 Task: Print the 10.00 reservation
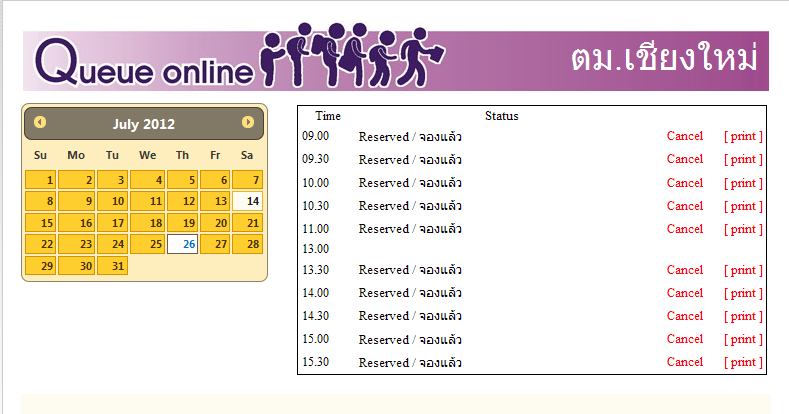click(743, 183)
